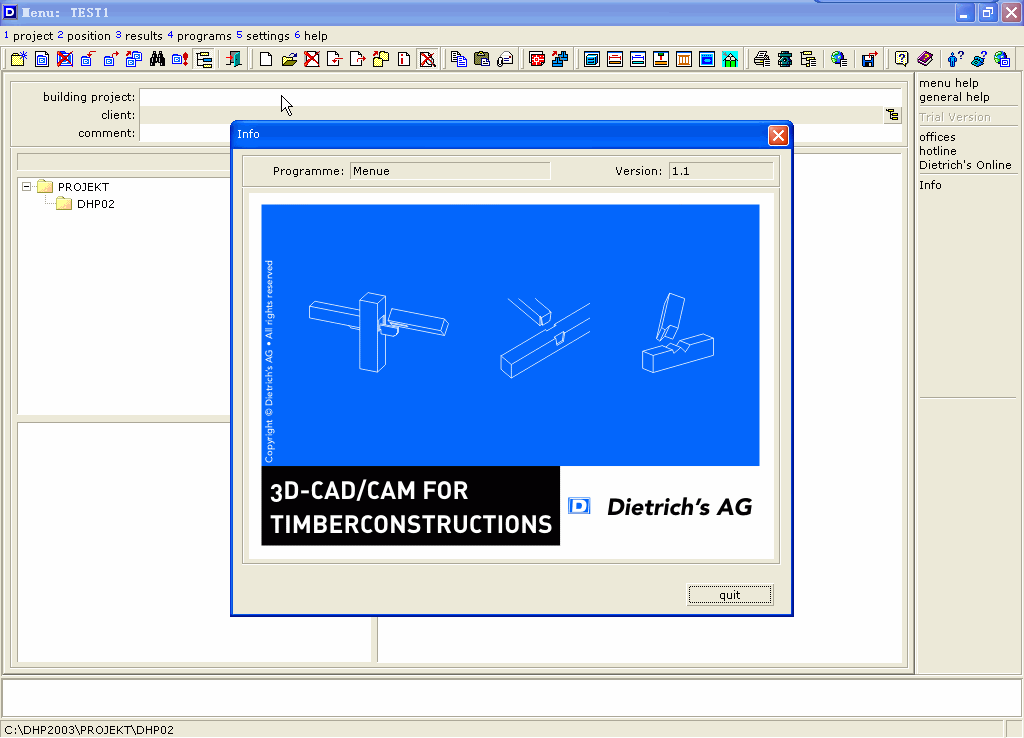Click the Programme field showing Menue

[x=450, y=171]
